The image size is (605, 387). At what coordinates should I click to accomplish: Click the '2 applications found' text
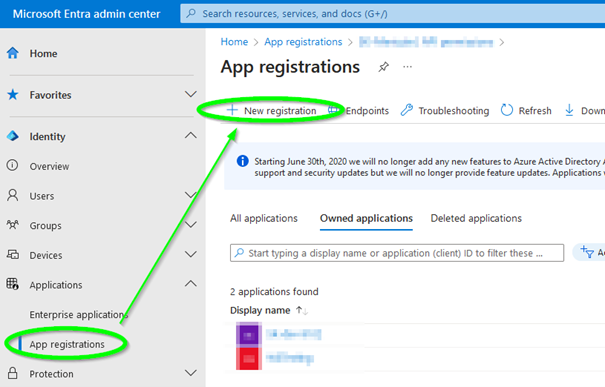274,292
